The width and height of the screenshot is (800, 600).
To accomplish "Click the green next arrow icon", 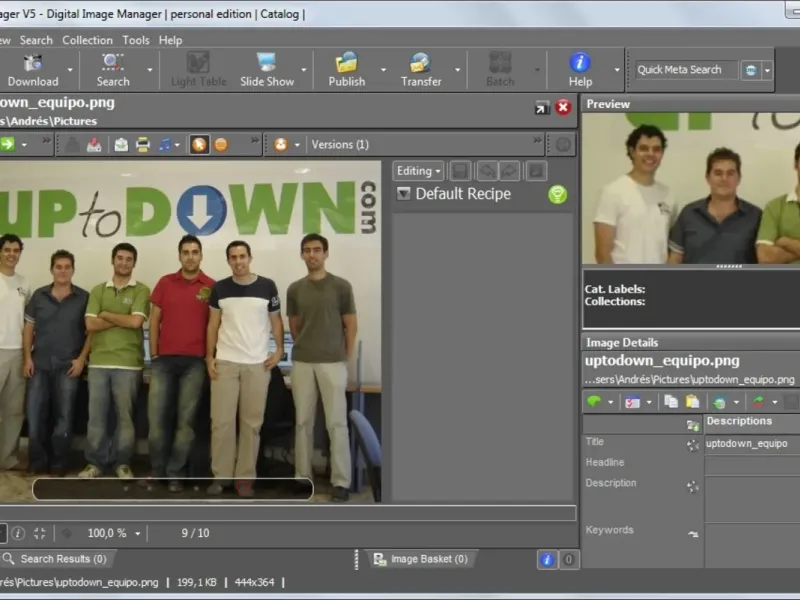I will tap(7, 144).
